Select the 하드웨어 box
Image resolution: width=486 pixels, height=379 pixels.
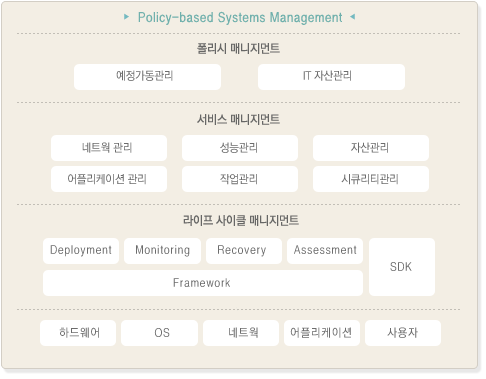78,333
